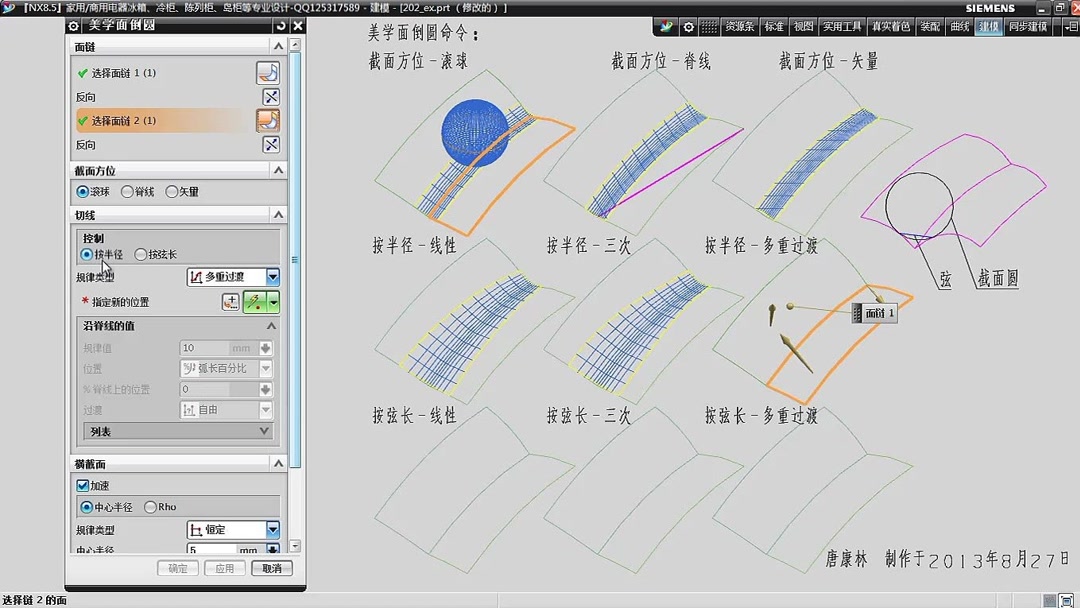The height and width of the screenshot is (608, 1080).
Task: Click the green snap point icon
Action: 253,300
